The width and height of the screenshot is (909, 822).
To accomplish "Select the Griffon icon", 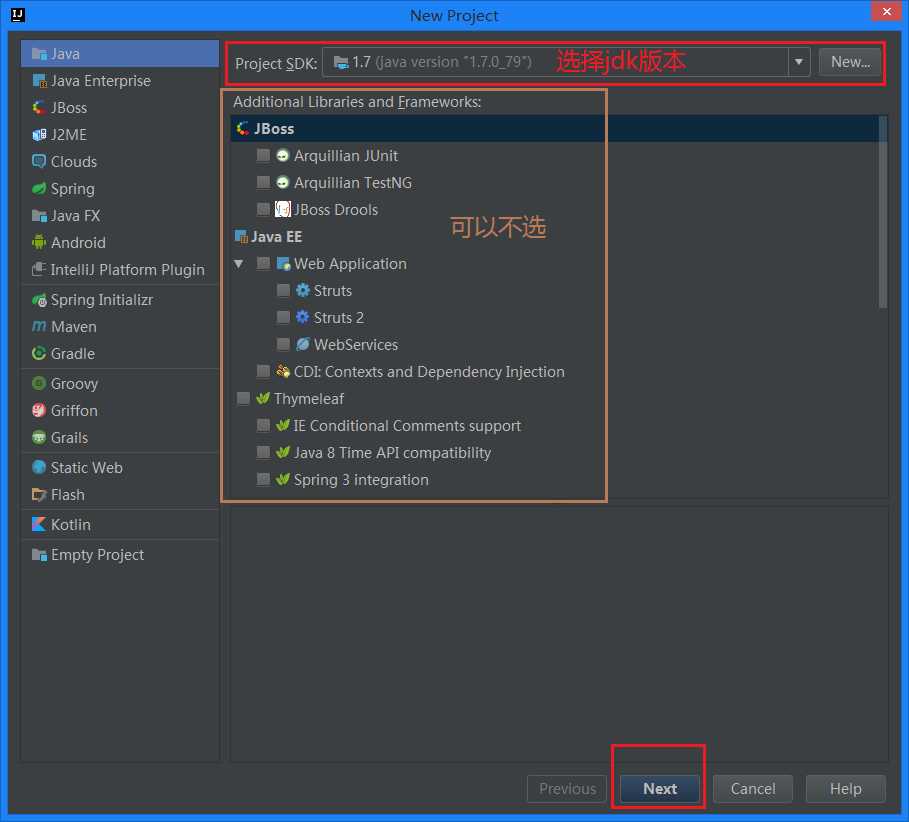I will (39, 410).
